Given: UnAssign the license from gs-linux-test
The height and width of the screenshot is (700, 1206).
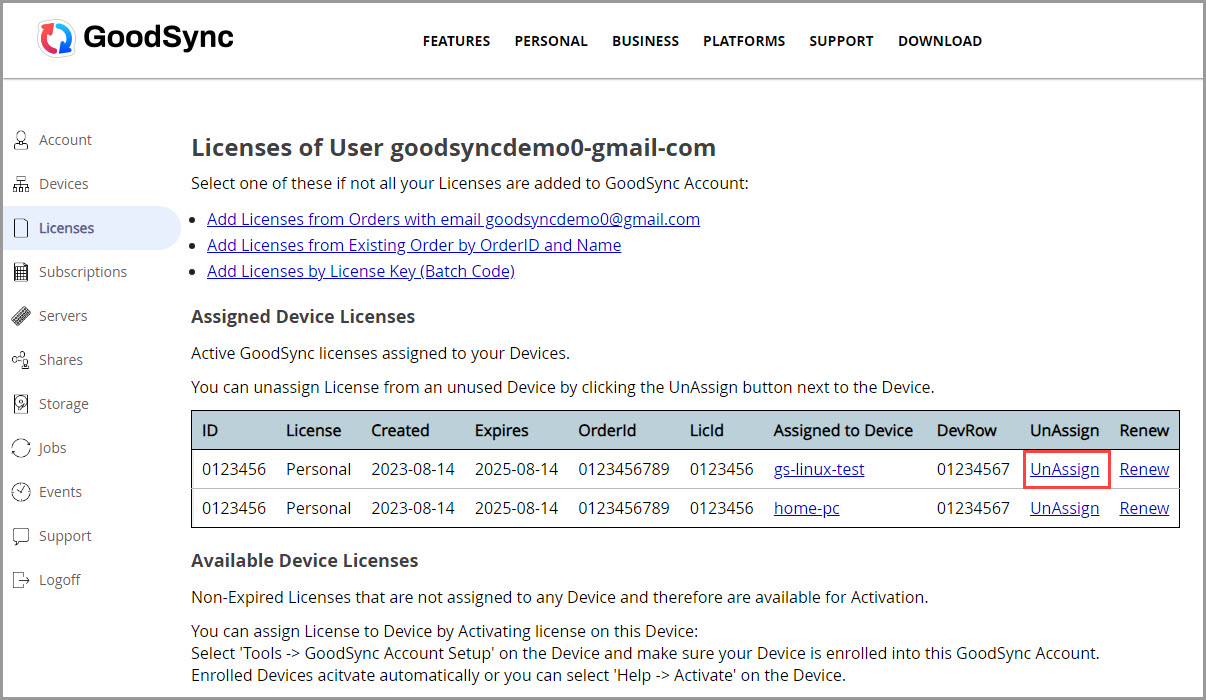Looking at the screenshot, I should (x=1064, y=468).
